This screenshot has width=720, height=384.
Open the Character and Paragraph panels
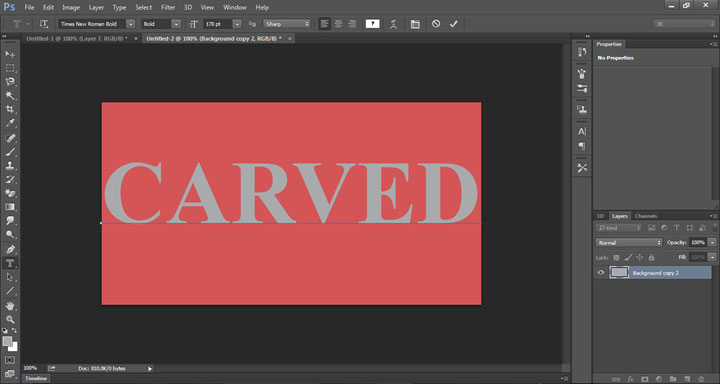(x=415, y=24)
